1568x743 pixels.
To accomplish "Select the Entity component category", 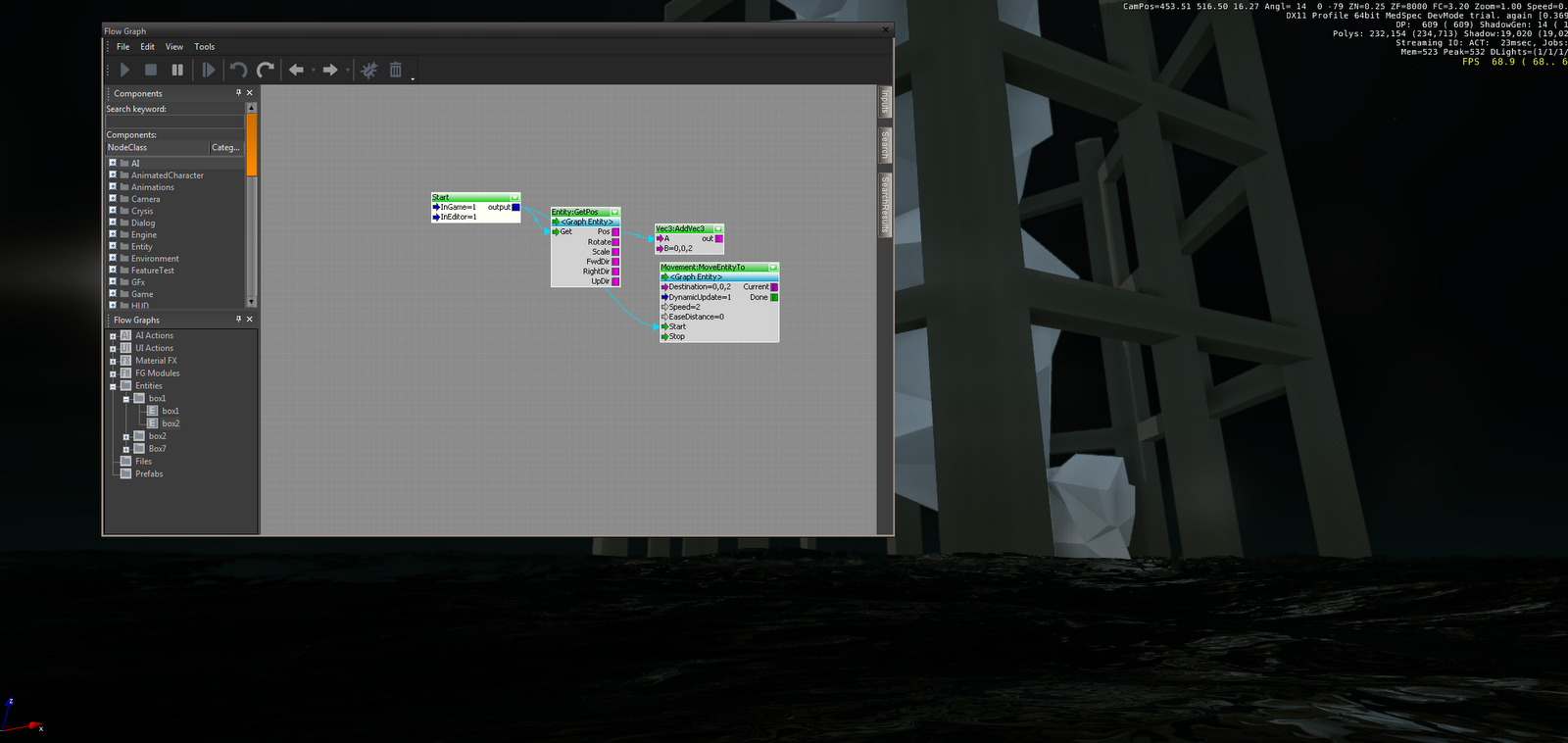I will pyautogui.click(x=142, y=247).
